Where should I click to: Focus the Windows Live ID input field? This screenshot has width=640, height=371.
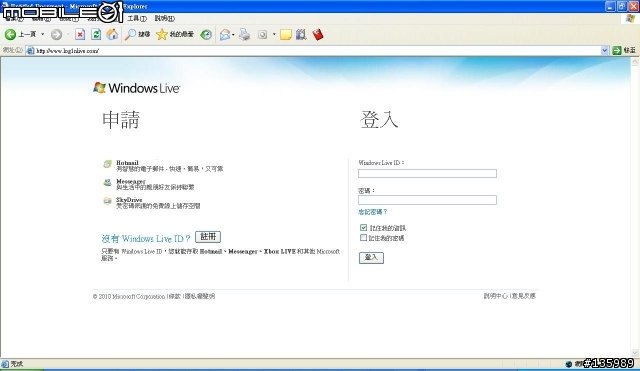427,173
